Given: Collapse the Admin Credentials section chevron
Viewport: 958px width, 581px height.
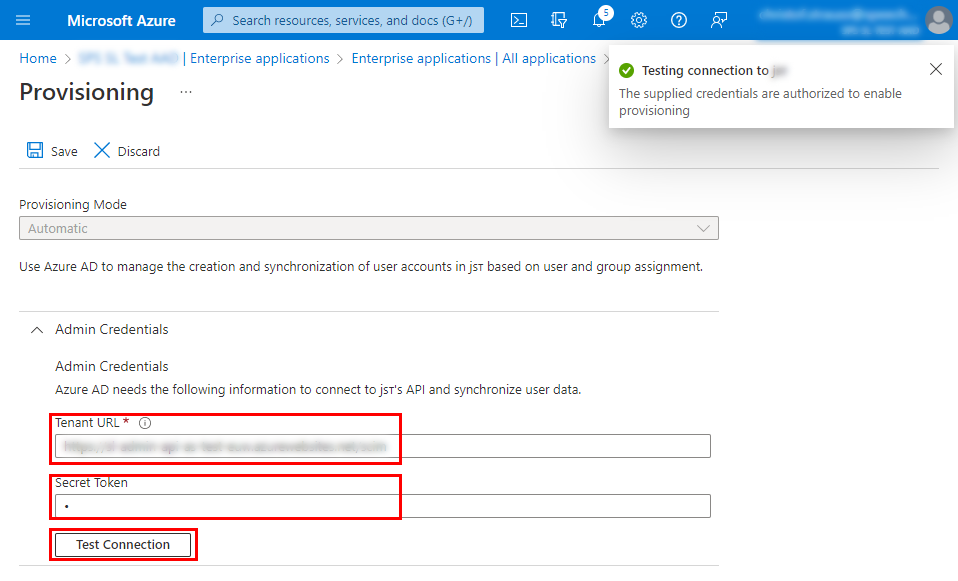Looking at the screenshot, I should [x=37, y=330].
